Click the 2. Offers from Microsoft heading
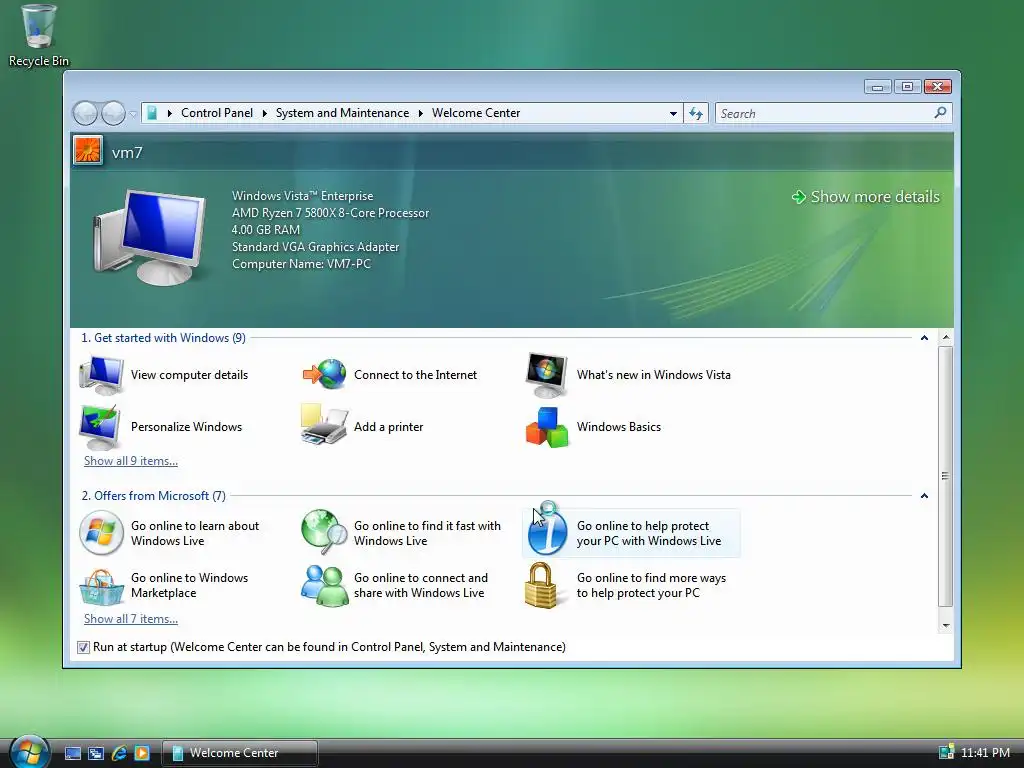This screenshot has width=1024, height=768. coord(153,496)
